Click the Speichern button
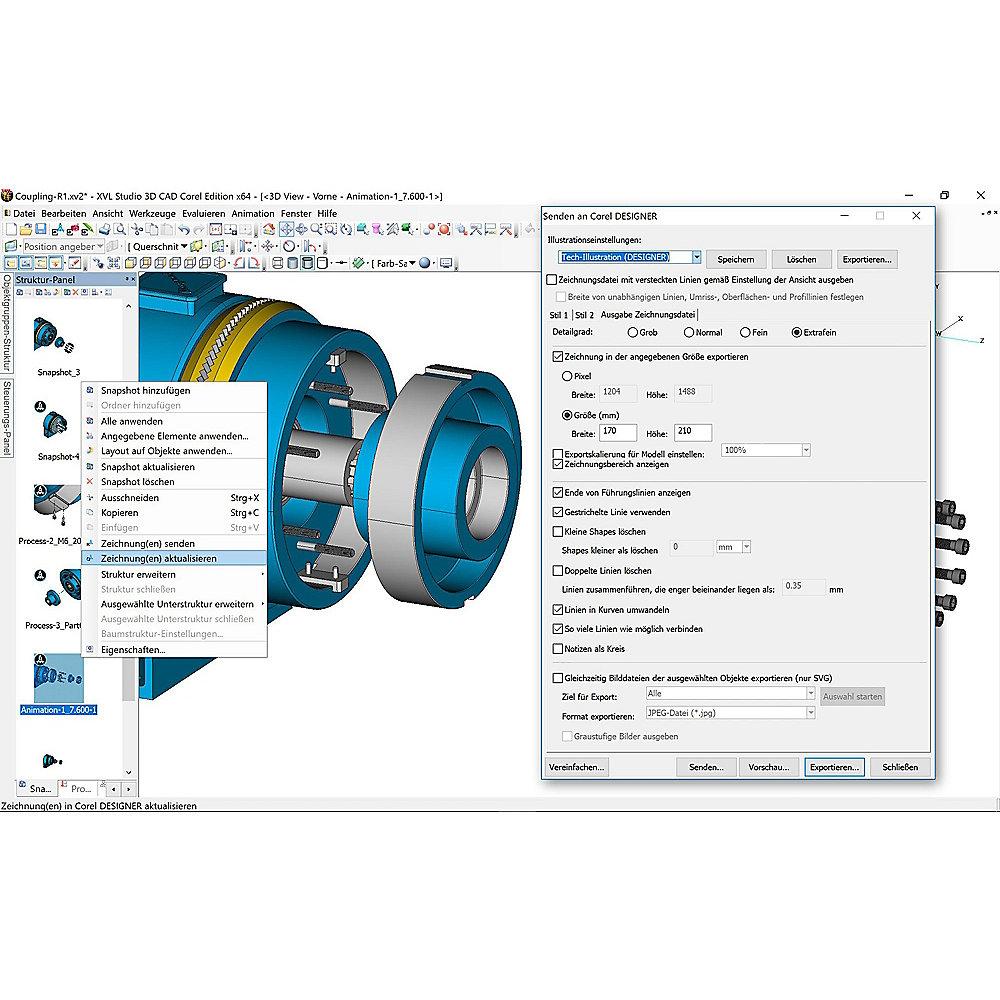This screenshot has height=1000, width=1000. point(736,259)
